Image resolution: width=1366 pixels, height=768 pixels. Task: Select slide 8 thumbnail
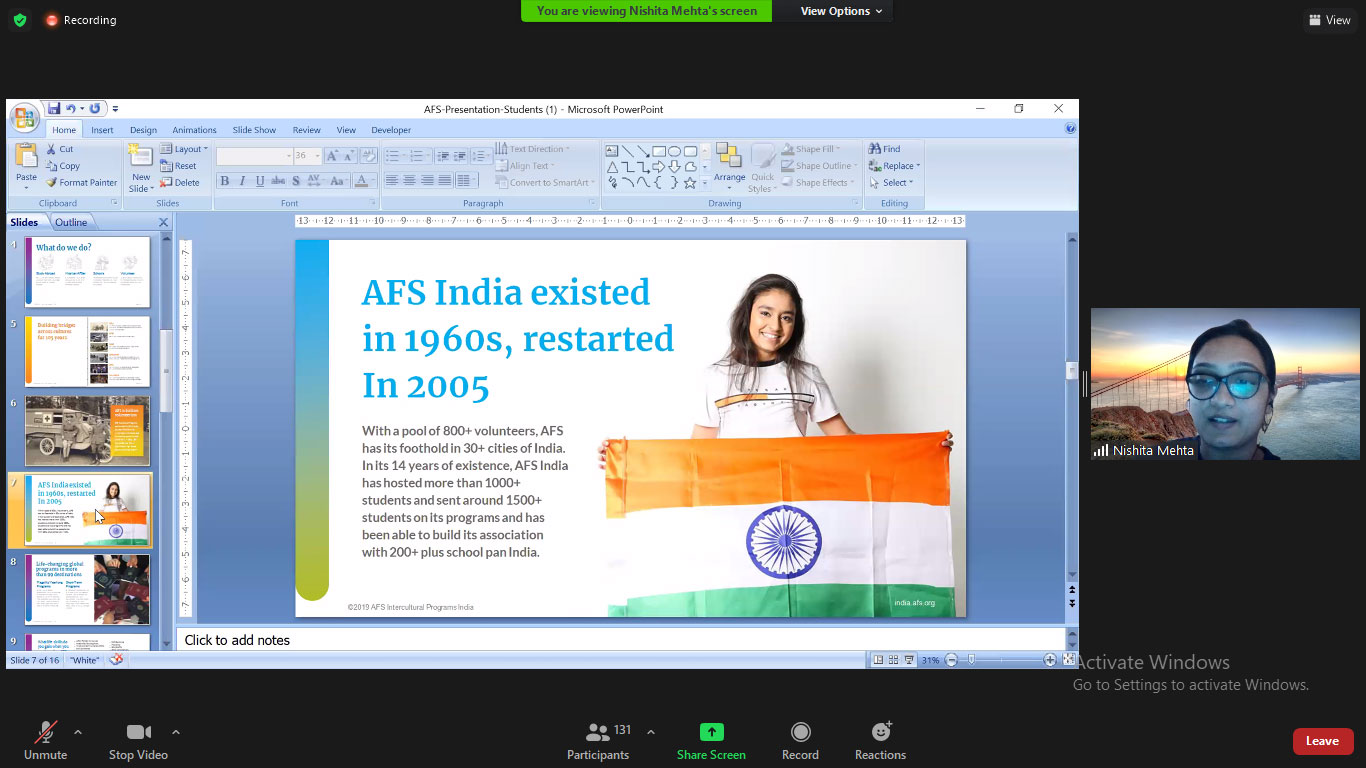coord(87,590)
